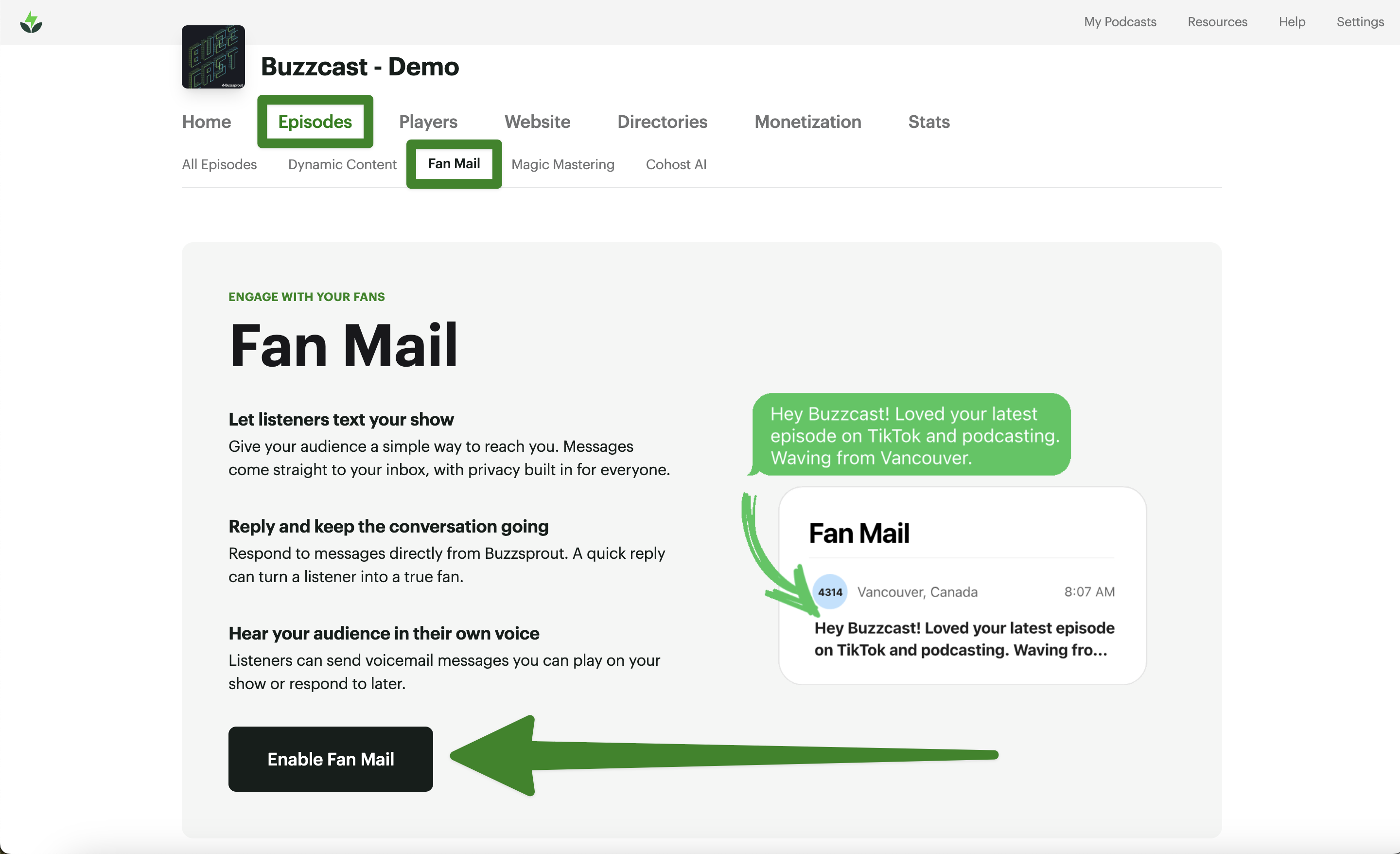Open Cohost AI sub-tab

[x=676, y=164]
